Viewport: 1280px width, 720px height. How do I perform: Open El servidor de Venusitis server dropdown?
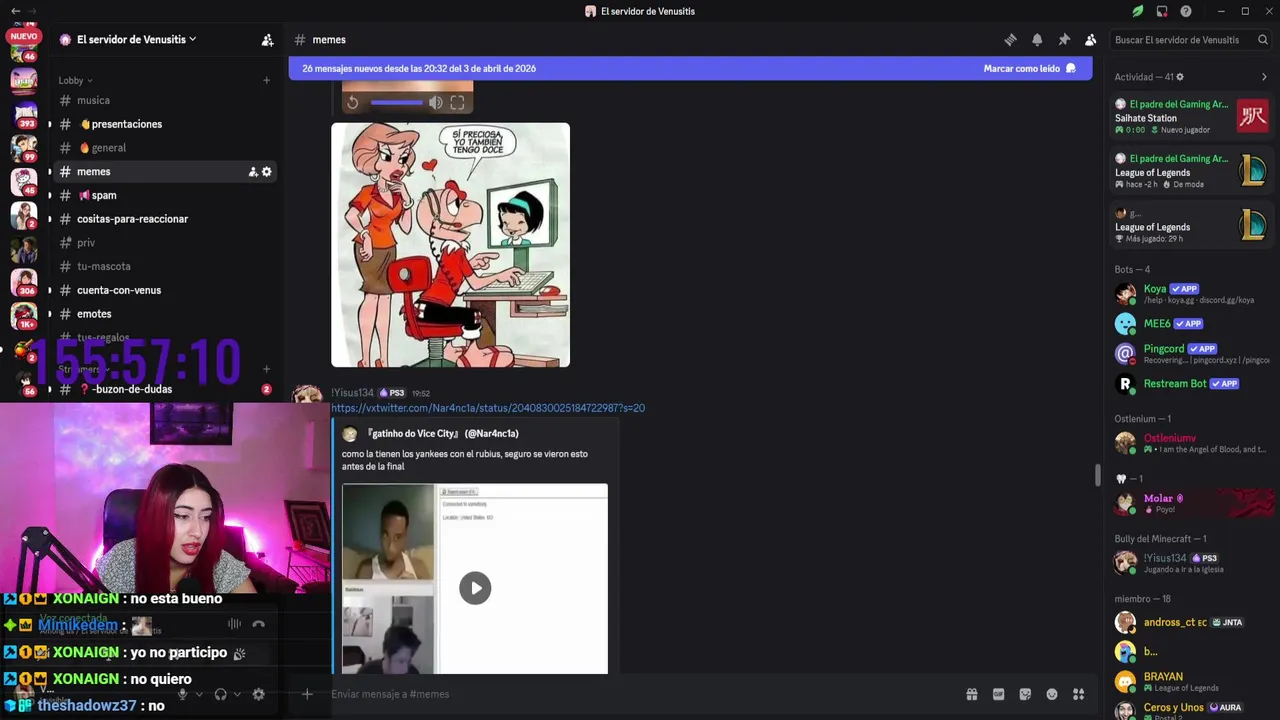click(x=136, y=40)
